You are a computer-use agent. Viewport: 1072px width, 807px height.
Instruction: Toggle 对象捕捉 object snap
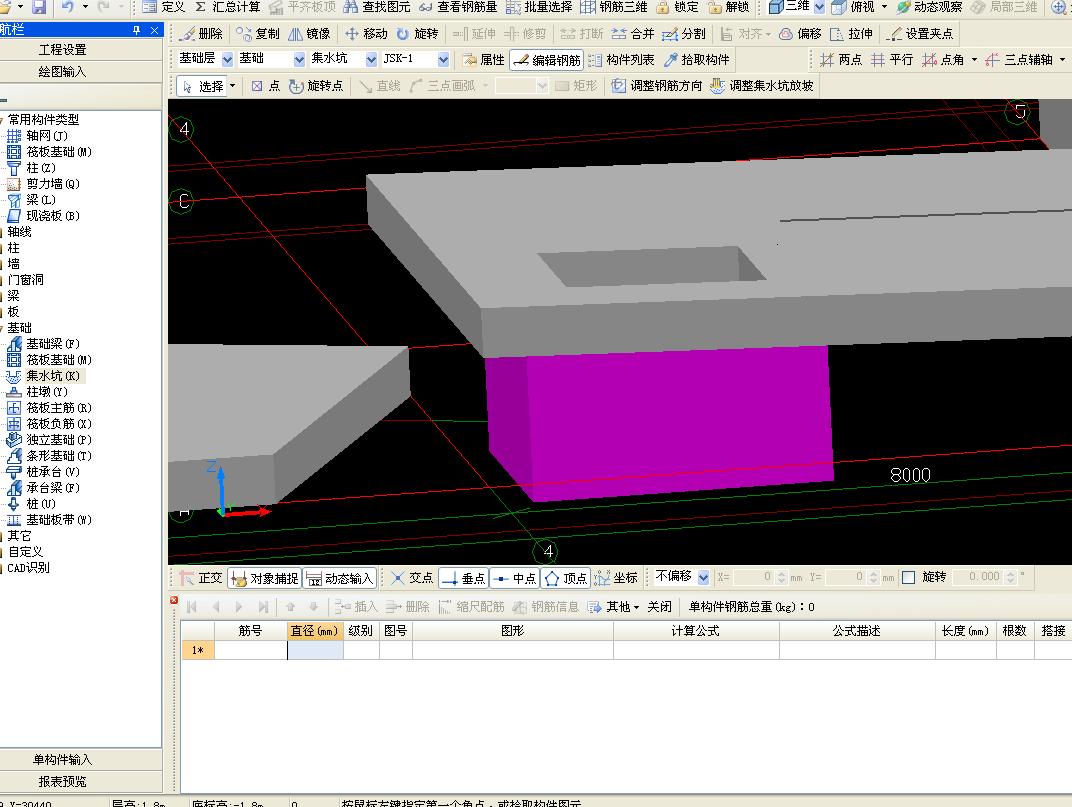coord(264,578)
